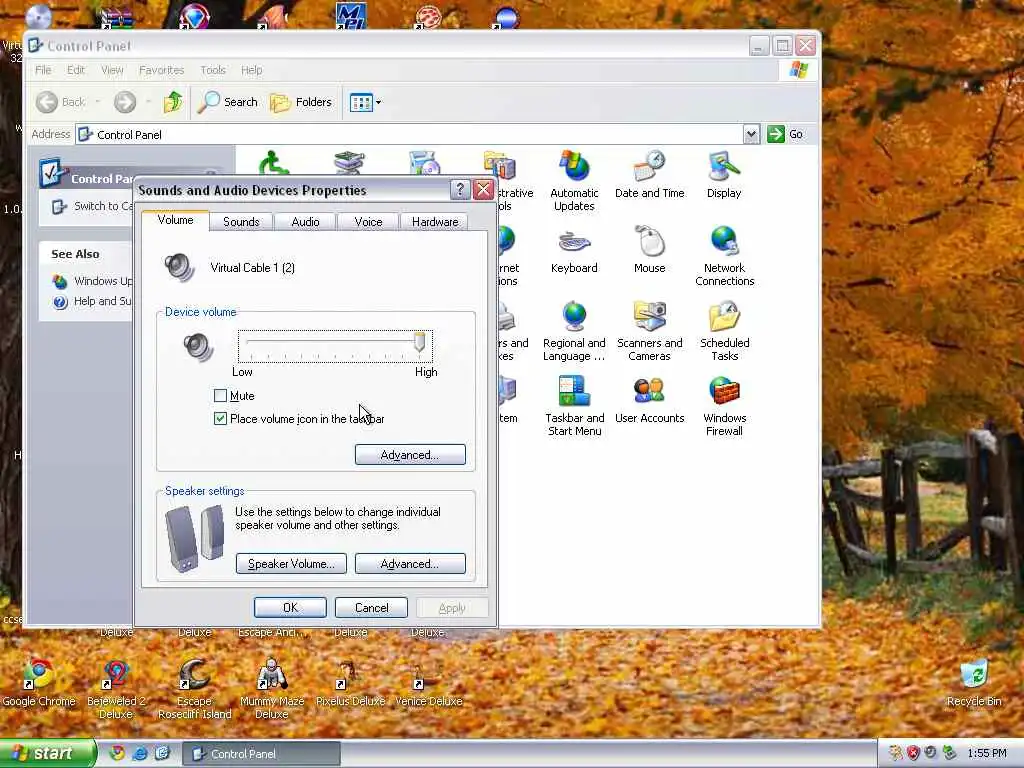The image size is (1024, 768).
Task: Select the Volume tab
Action: tap(175, 220)
